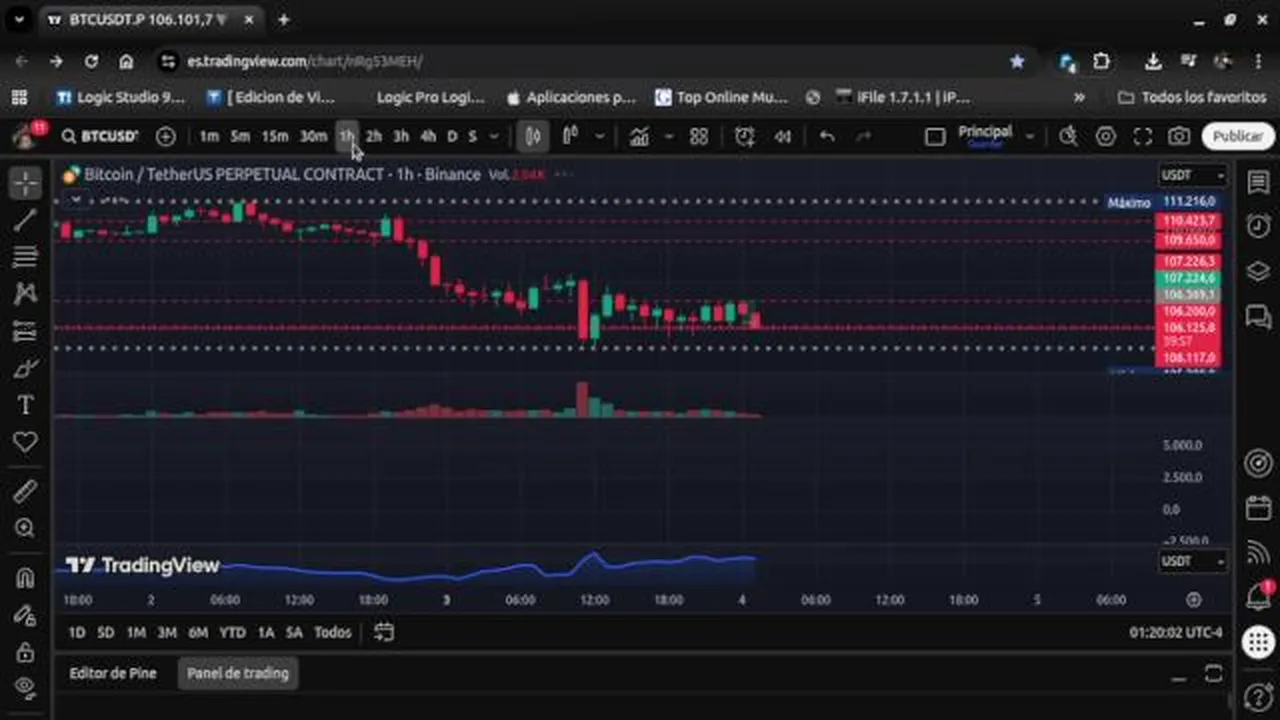Open the economic calendar panel
The image size is (1280, 720).
click(1258, 508)
